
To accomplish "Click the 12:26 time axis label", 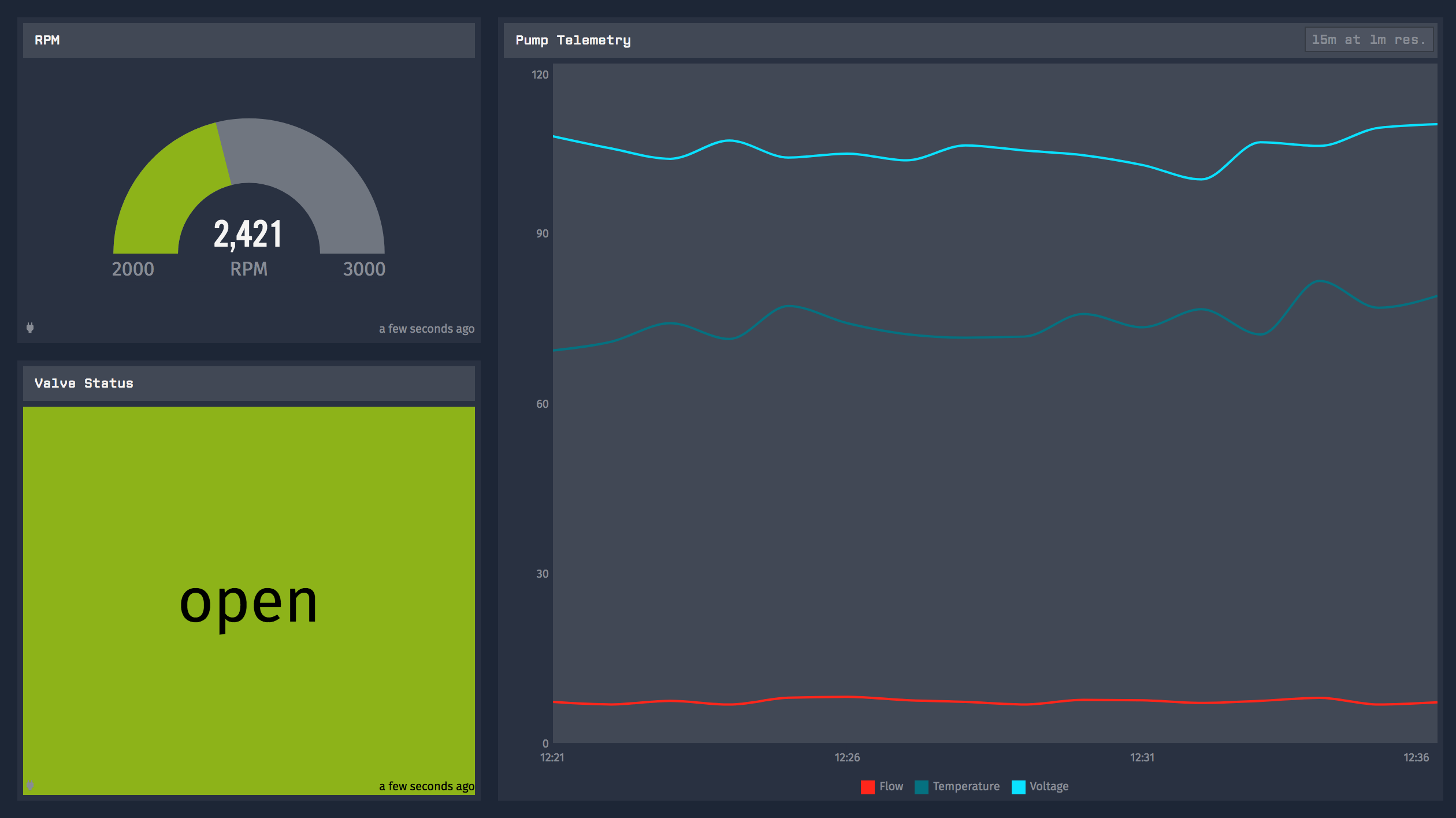I will coord(847,757).
